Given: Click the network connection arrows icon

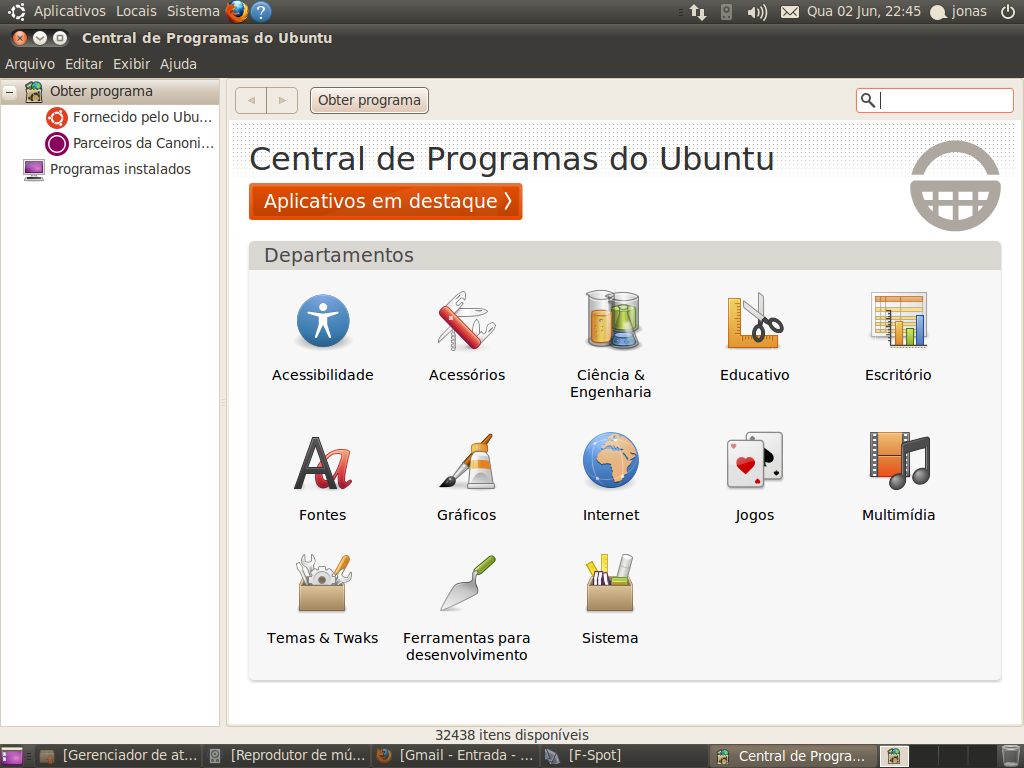Looking at the screenshot, I should click(x=697, y=12).
